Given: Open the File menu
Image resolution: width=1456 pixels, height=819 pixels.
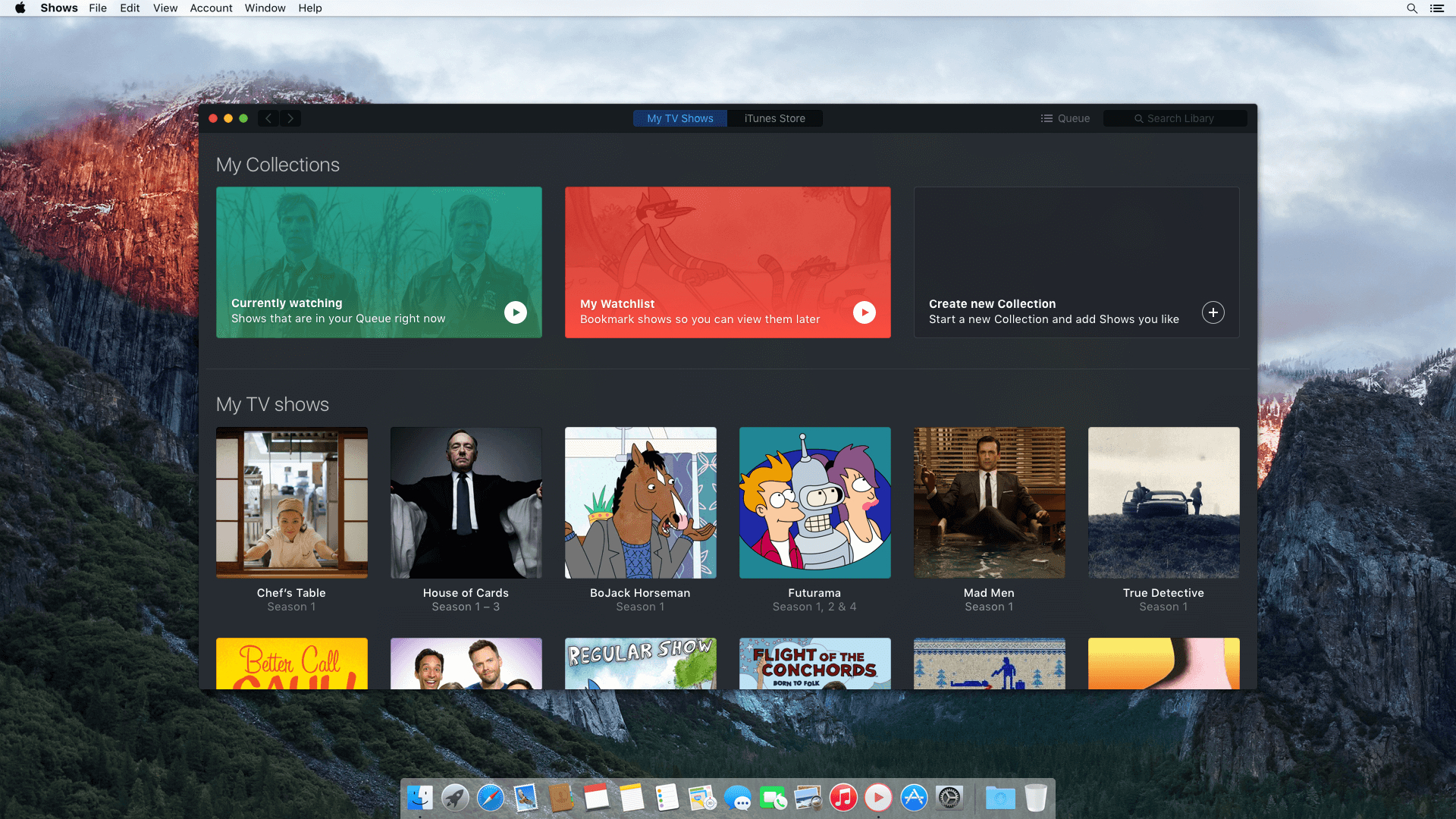Looking at the screenshot, I should point(98,8).
